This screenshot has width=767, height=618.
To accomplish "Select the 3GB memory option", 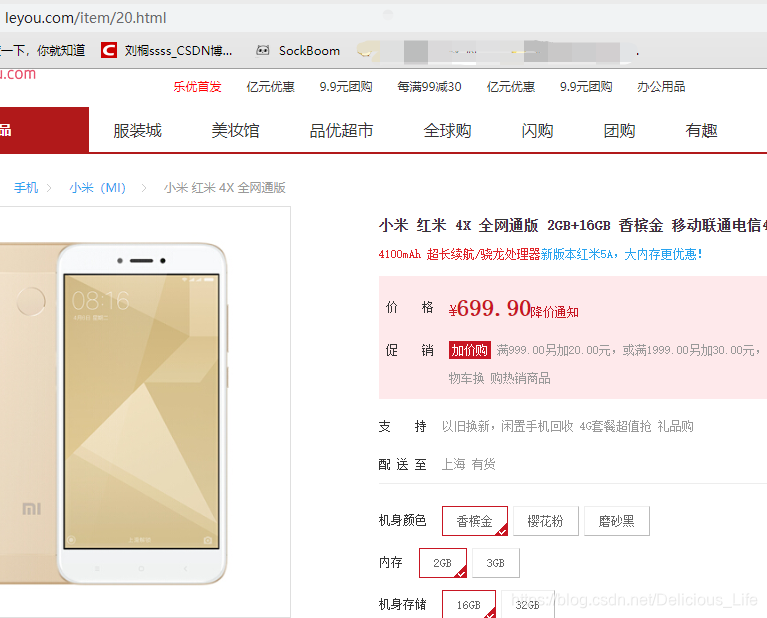I will click(x=496, y=563).
